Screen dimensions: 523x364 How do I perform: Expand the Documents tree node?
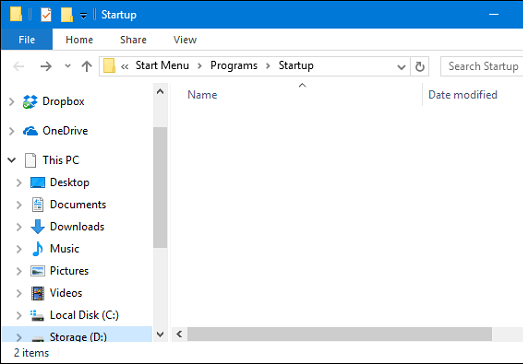(19, 205)
